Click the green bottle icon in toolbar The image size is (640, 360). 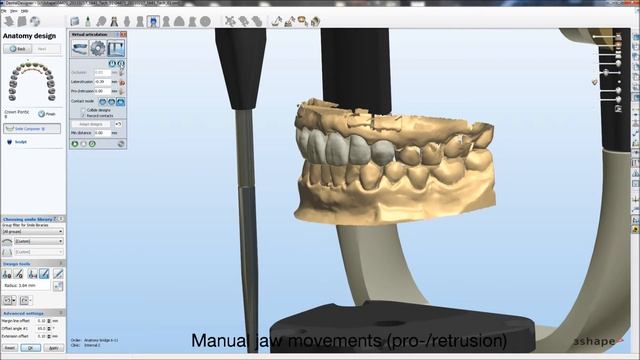point(87,21)
